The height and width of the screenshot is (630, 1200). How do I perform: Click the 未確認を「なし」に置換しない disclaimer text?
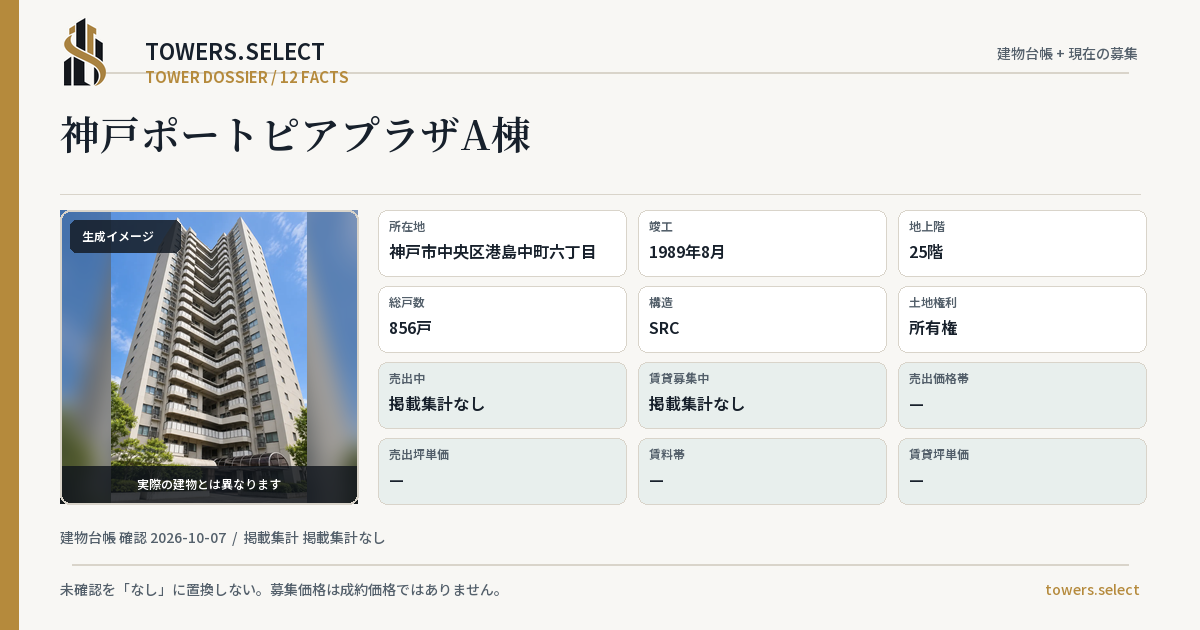point(281,590)
